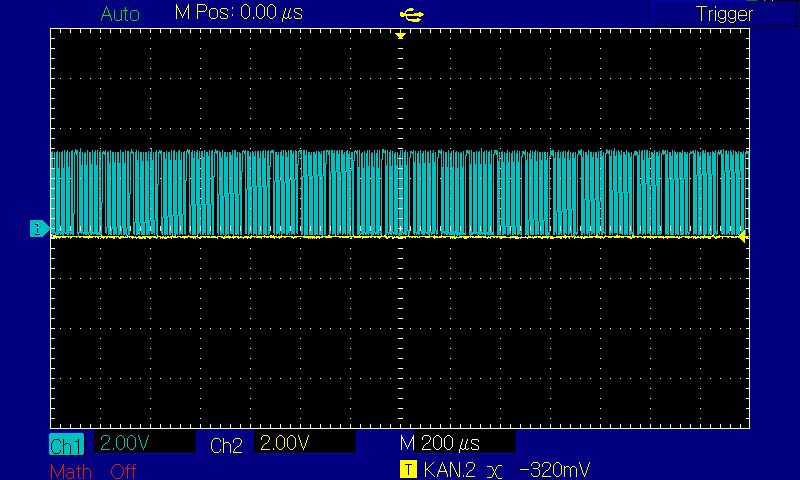800x480 pixels.
Task: Click the M Pos: 0.00 µs readout
Action: coord(238,12)
